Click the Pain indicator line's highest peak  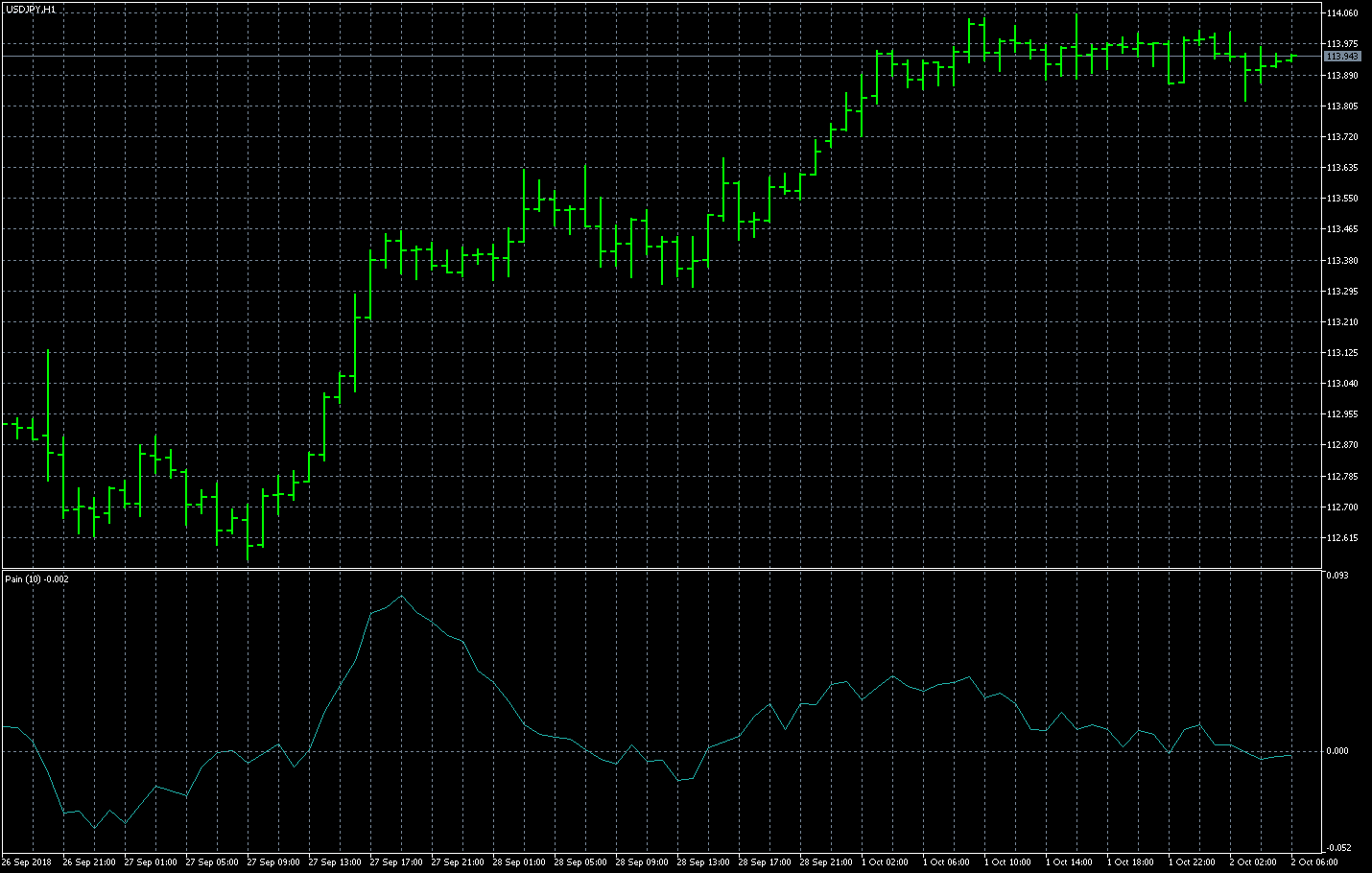[x=402, y=596]
